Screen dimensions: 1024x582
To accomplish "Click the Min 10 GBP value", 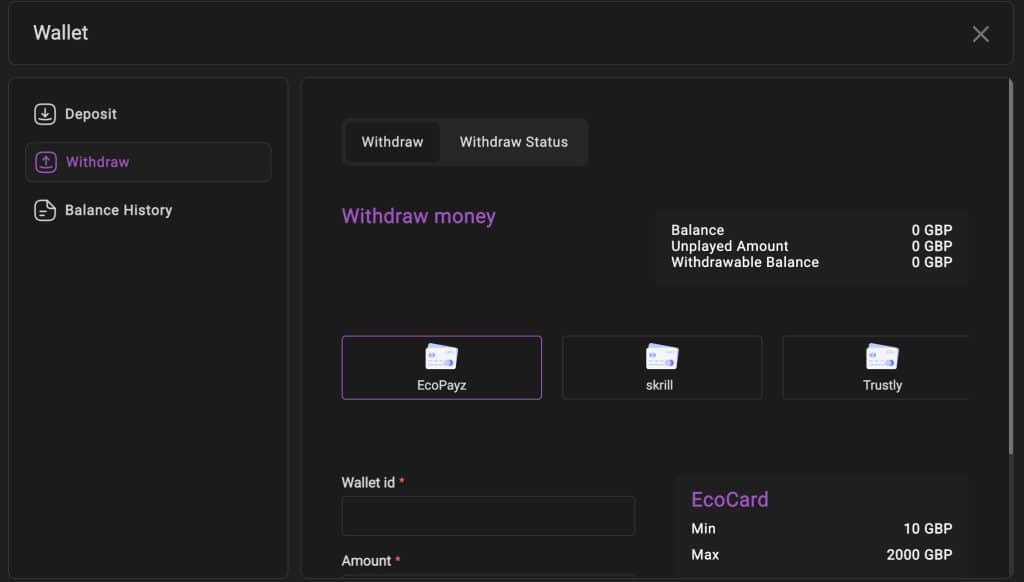I will tap(927, 528).
